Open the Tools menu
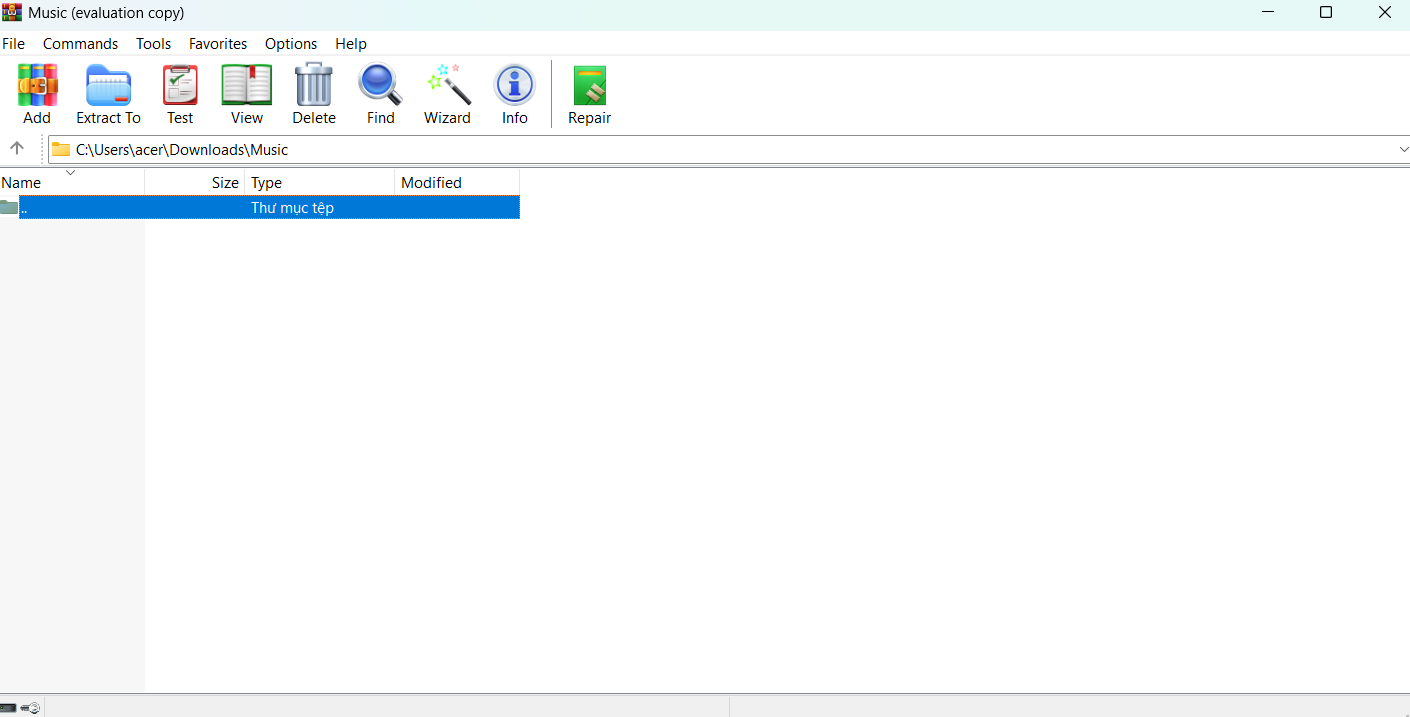 pyautogui.click(x=153, y=43)
